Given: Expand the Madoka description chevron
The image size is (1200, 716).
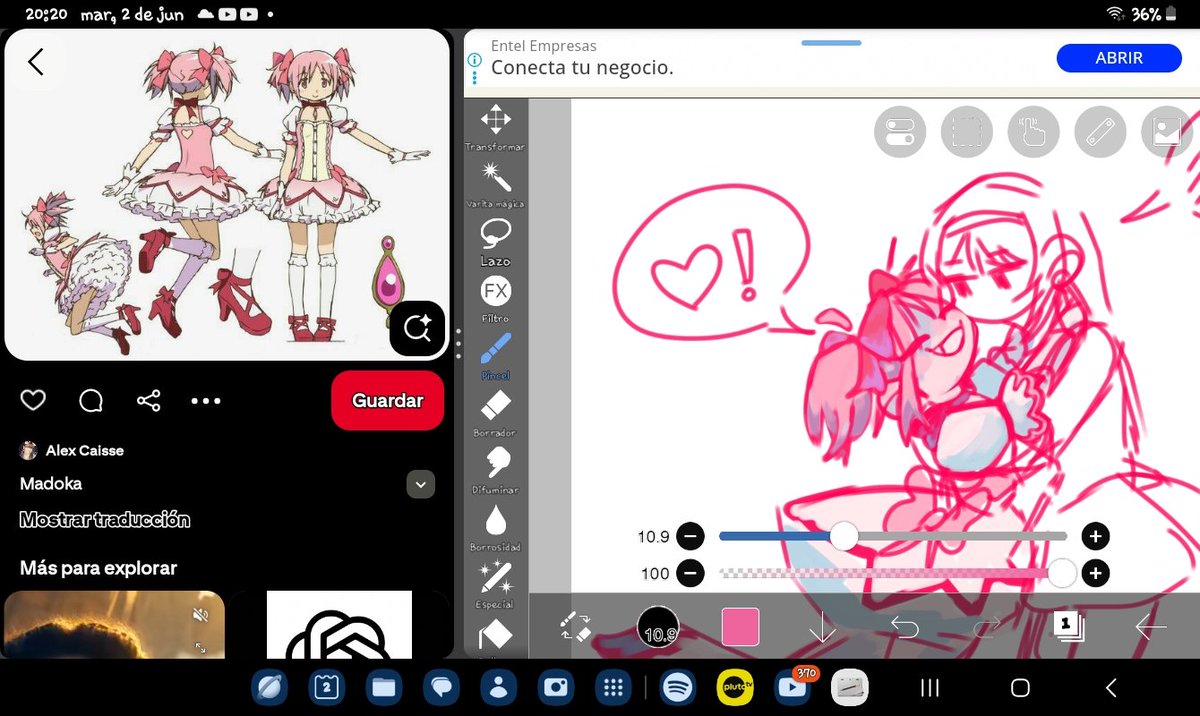Looking at the screenshot, I should 421,484.
